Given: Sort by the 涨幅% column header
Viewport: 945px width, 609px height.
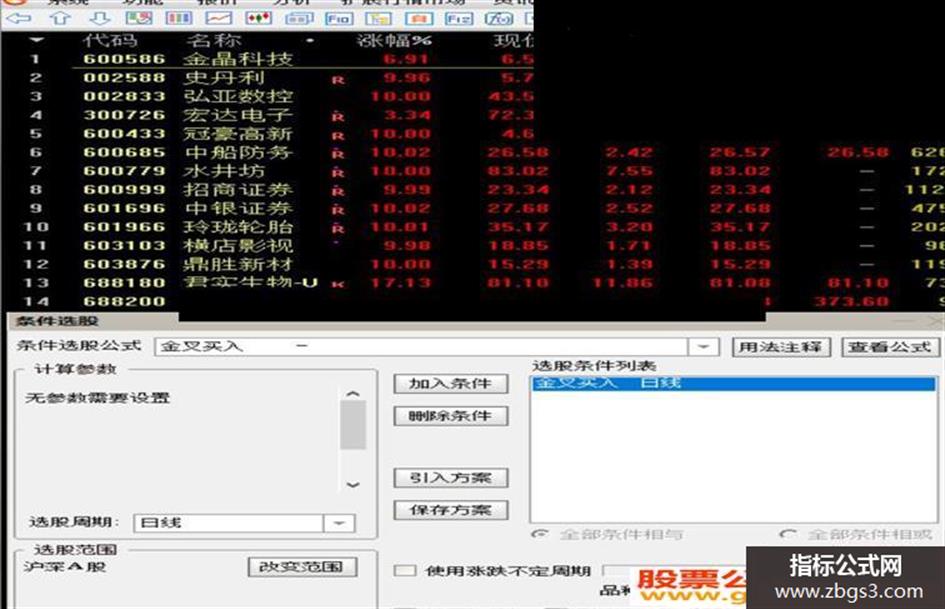Looking at the screenshot, I should (394, 40).
